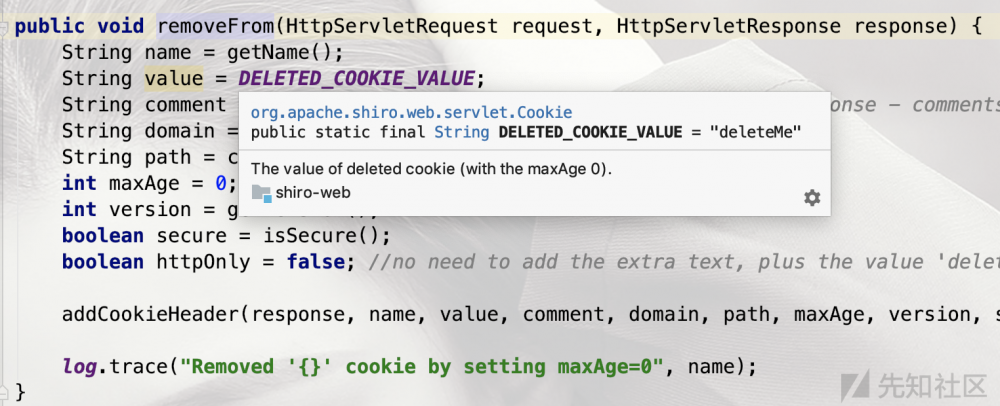Click the addCookieHeader method call
The height and width of the screenshot is (406, 1000).
[150, 314]
